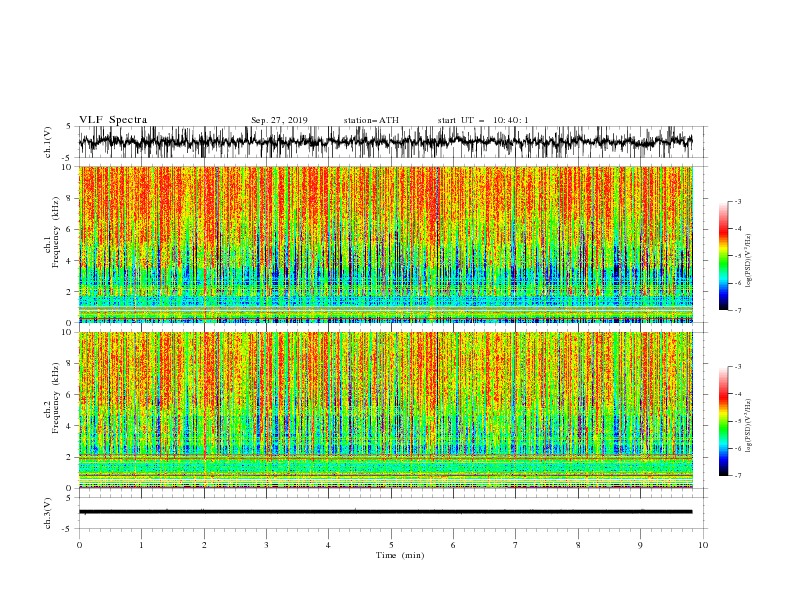Screen dimensions: 792x612
Task: Click the 'station=ATH' label
Action: [371, 120]
